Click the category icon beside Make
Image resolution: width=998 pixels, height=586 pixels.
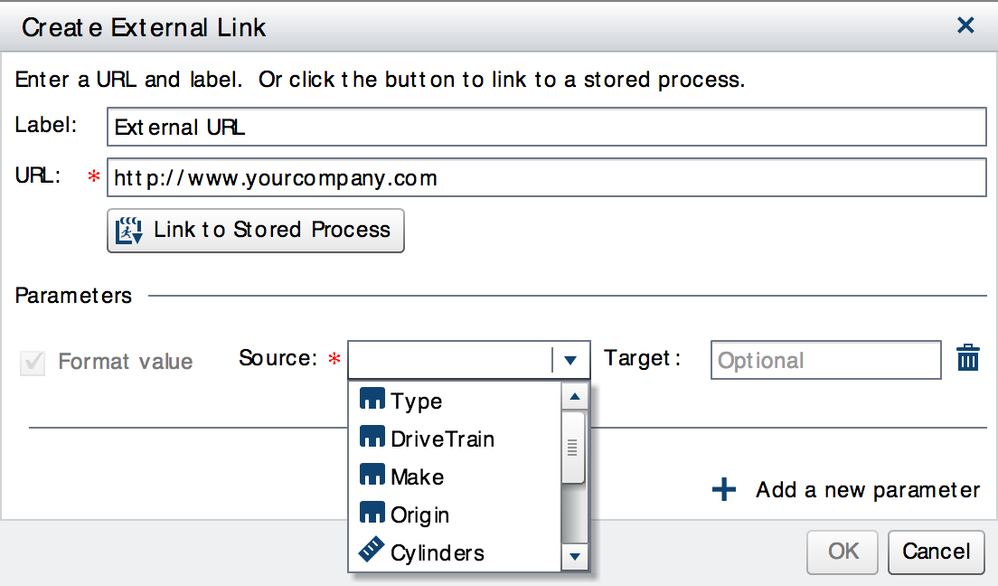[372, 477]
